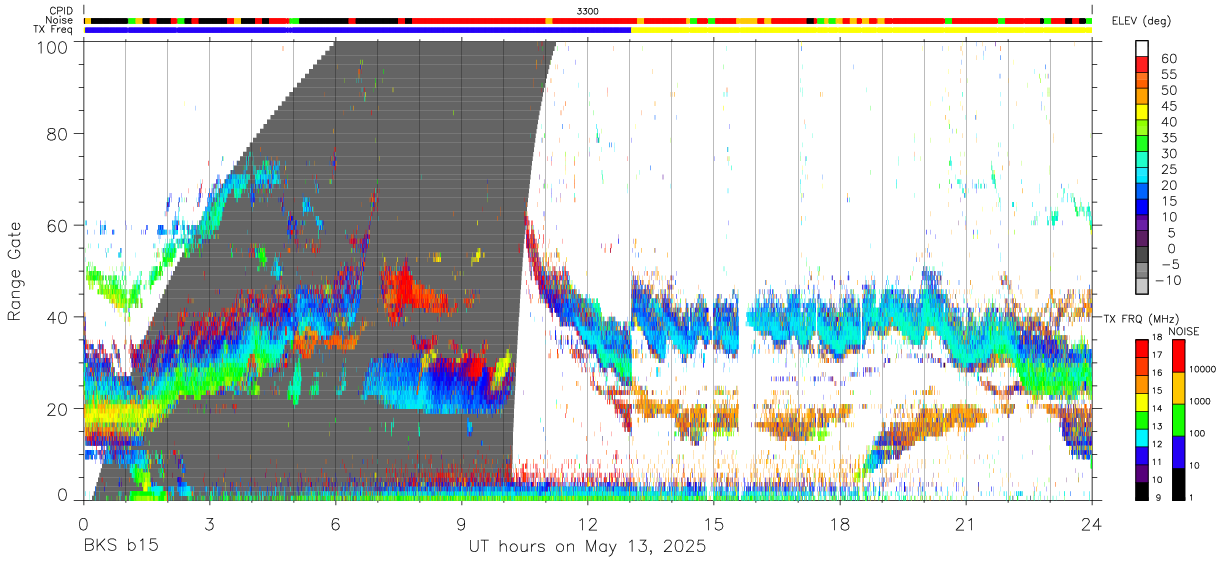Click the '35' elevation colorbar label
The image size is (1228, 567).
[x=1169, y=138]
